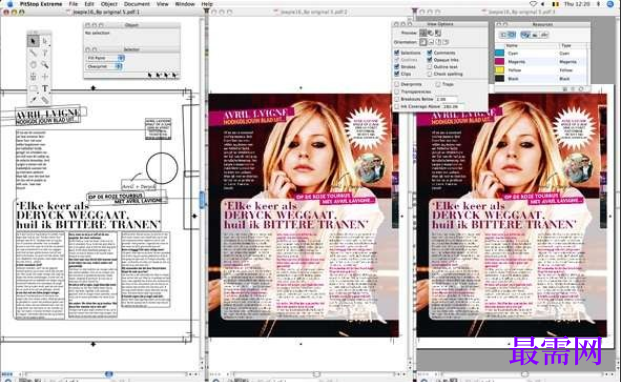Enable the Outline text checkbox
Viewport: 621px width, 382px height.
tap(429, 67)
